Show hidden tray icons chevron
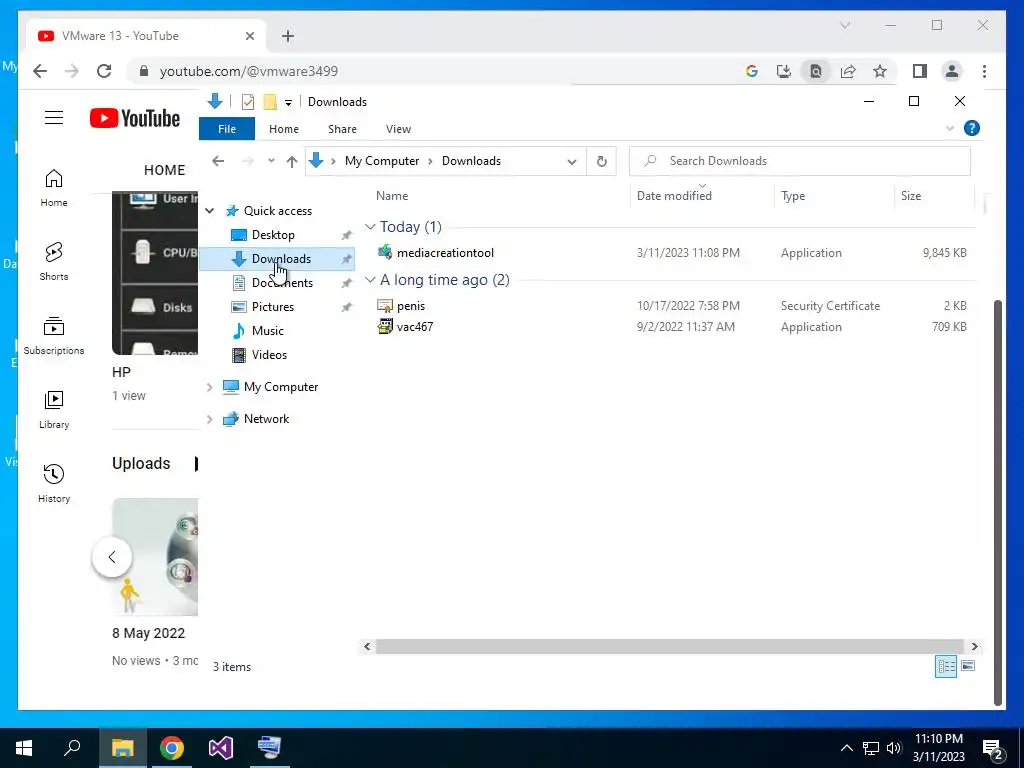This screenshot has height=768, width=1024. [846, 748]
